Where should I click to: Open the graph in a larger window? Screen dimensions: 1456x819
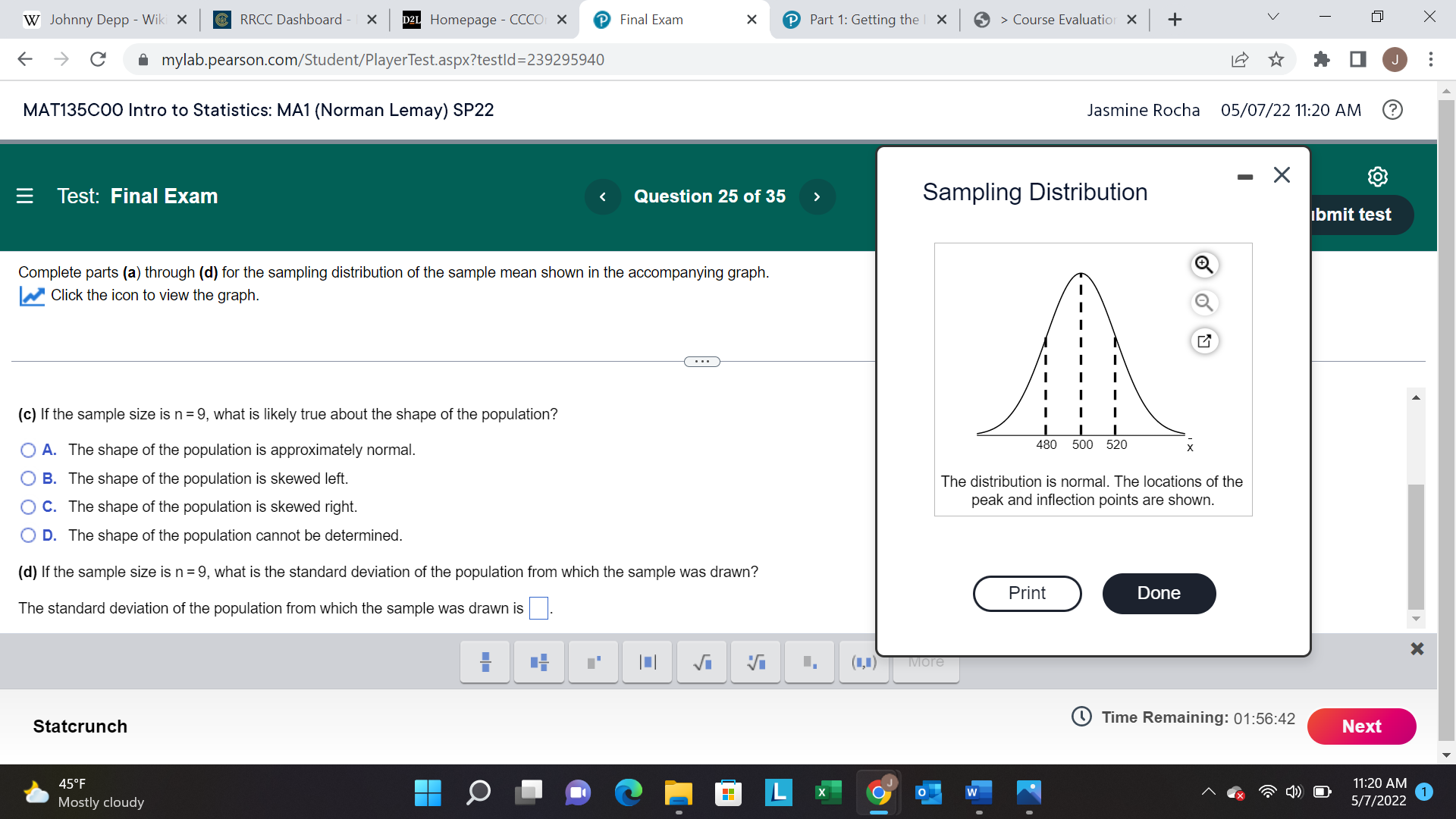[x=1204, y=340]
